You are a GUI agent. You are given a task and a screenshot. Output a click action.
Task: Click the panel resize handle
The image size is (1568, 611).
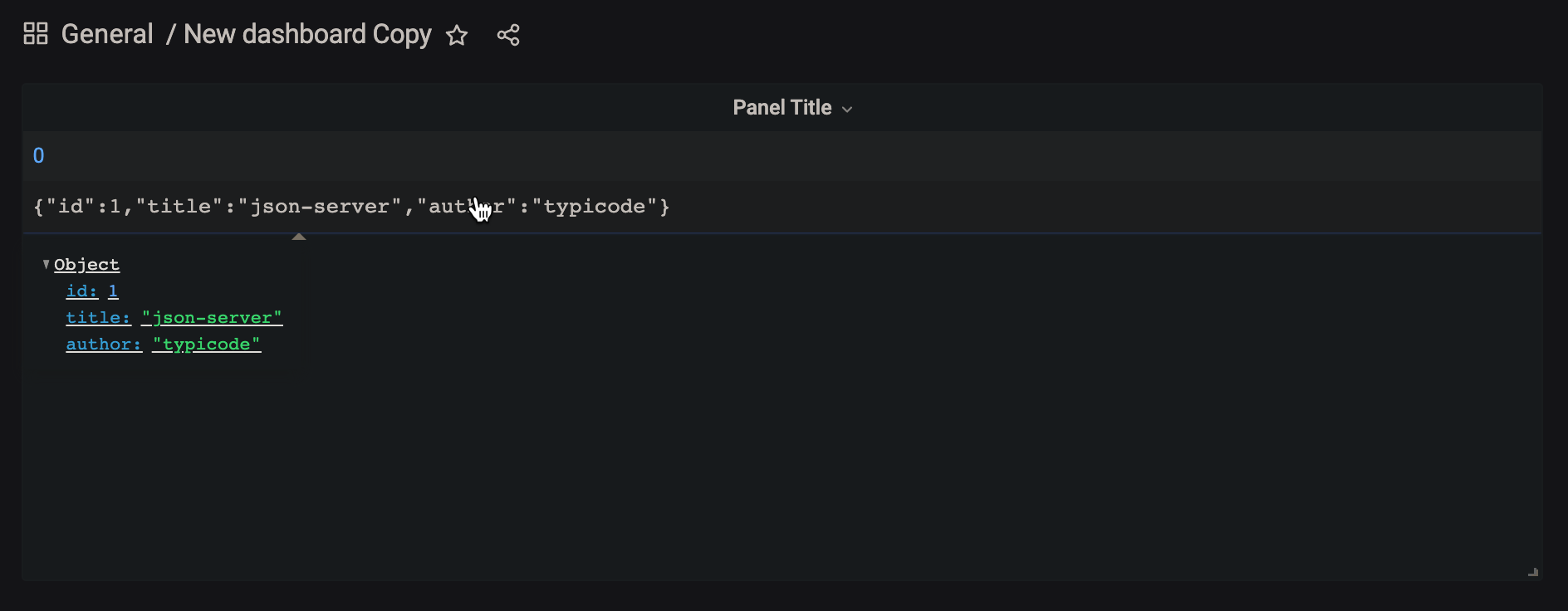(1532, 572)
